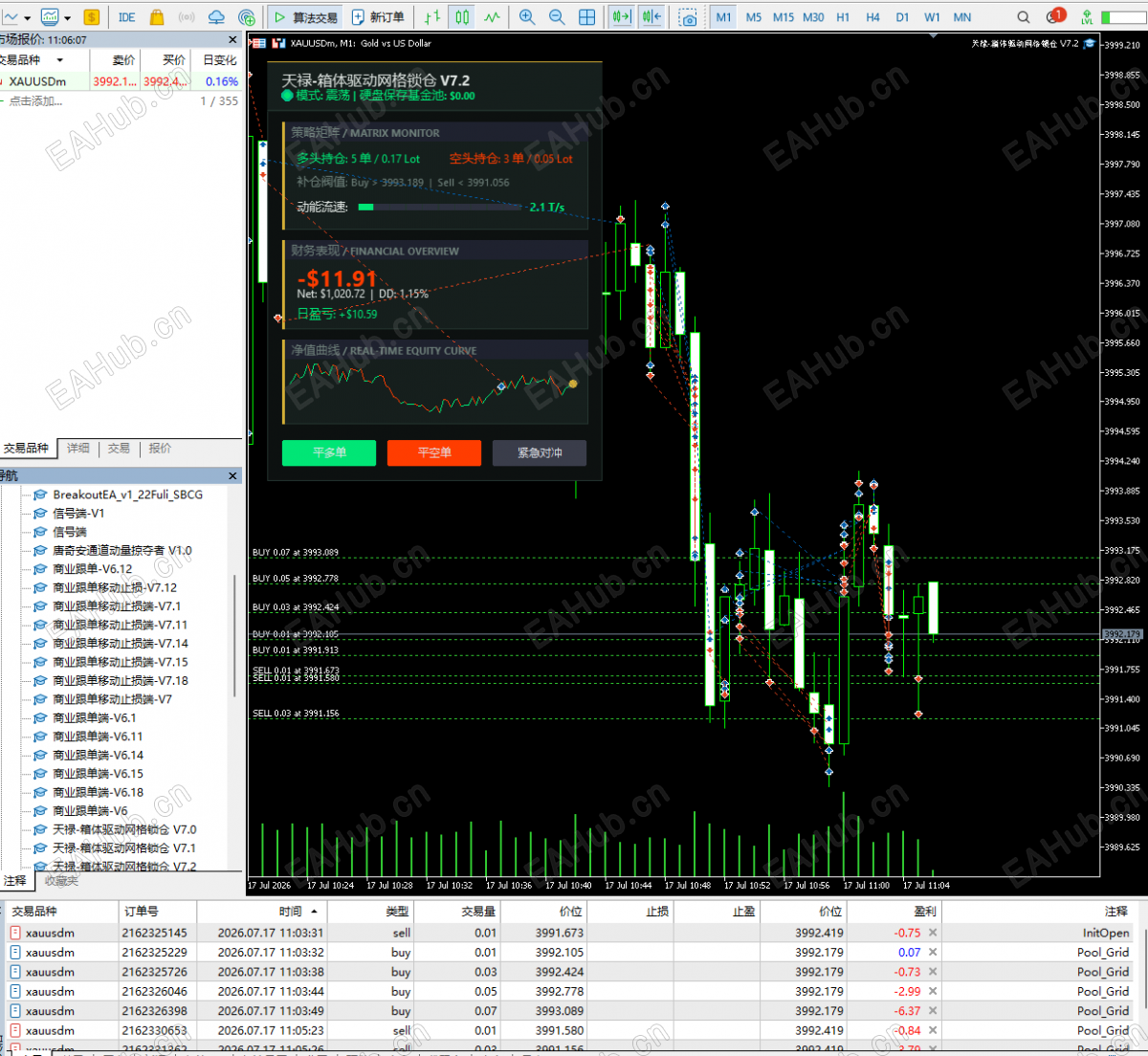Screen dimensions: 1148x1056
Task: Open the IDE MetaEditor button
Action: point(126,17)
